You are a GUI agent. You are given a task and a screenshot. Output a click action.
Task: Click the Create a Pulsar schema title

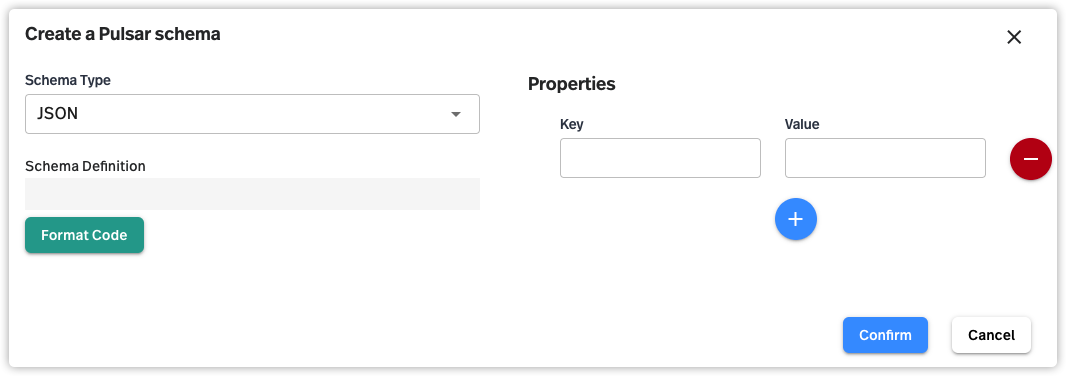click(x=122, y=34)
